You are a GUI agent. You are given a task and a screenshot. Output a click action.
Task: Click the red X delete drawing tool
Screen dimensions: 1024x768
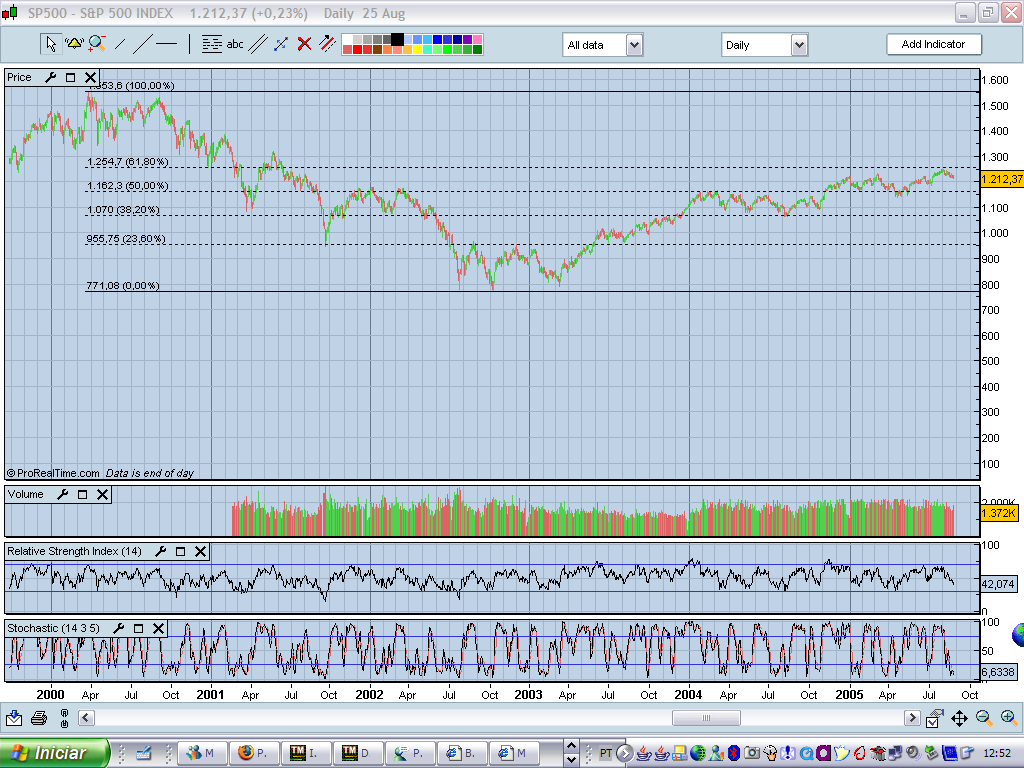pos(303,43)
